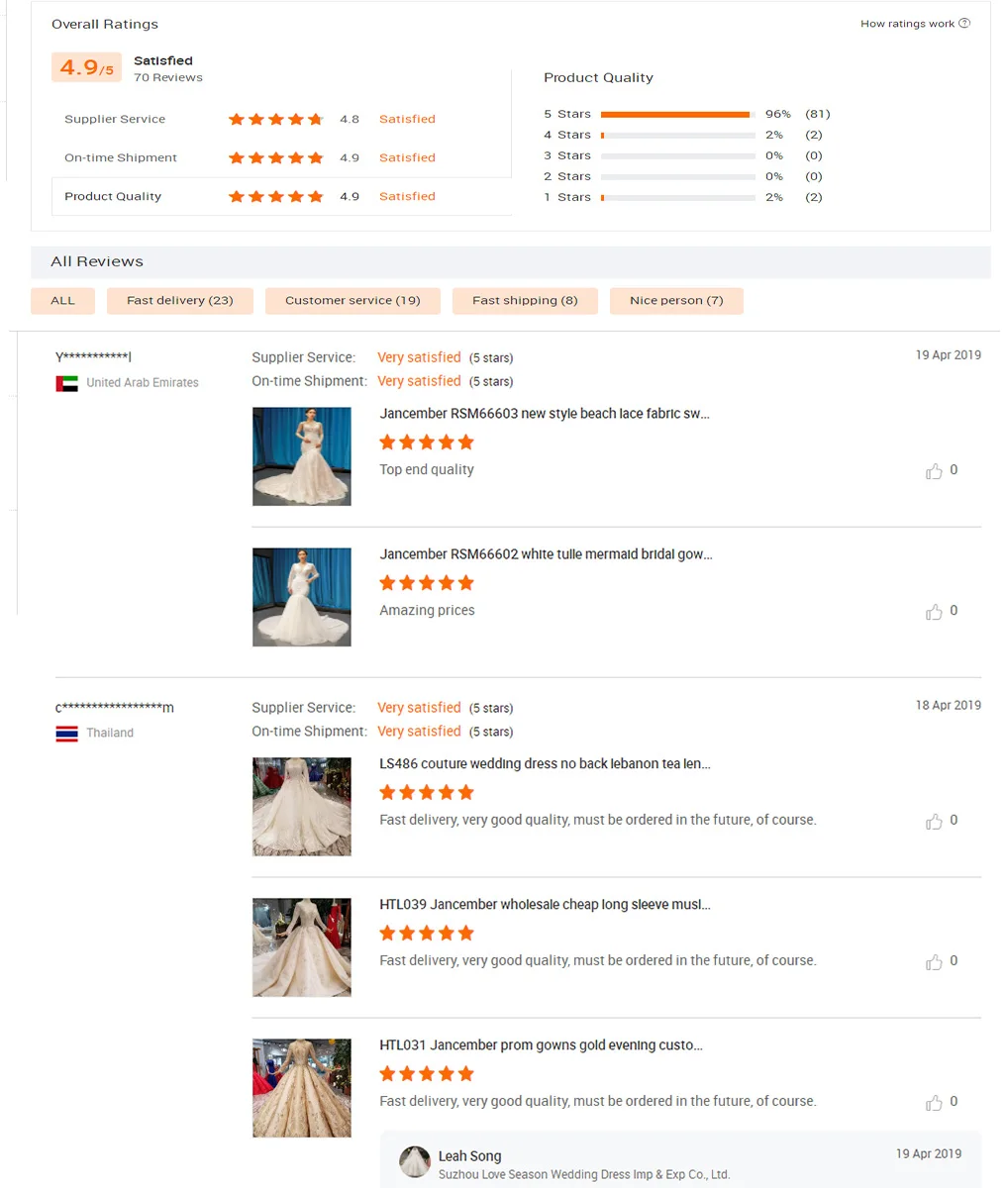Click the Thailand flag icon
Image resolution: width=1008 pixels, height=1188 pixels.
pos(66,734)
